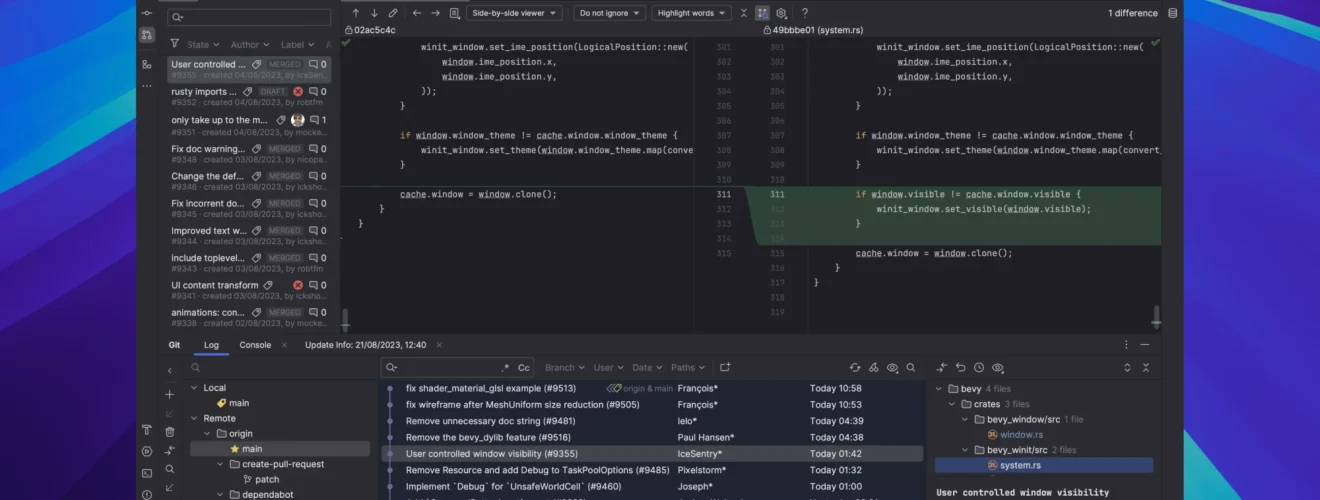Collapse the Remote branches node

pyautogui.click(x=194, y=418)
